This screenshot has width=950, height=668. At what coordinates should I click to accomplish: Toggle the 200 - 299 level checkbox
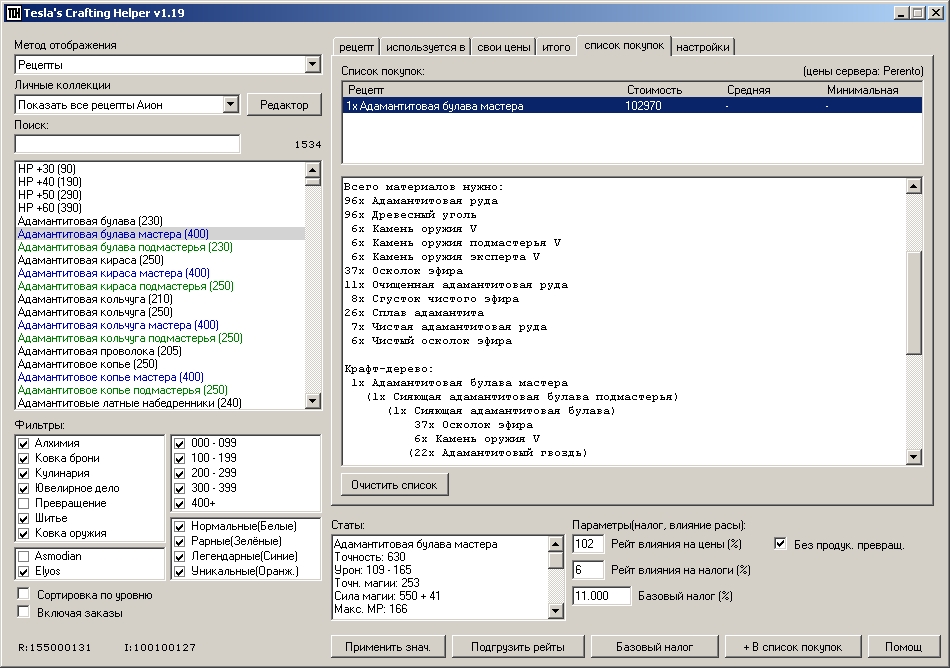coord(179,474)
